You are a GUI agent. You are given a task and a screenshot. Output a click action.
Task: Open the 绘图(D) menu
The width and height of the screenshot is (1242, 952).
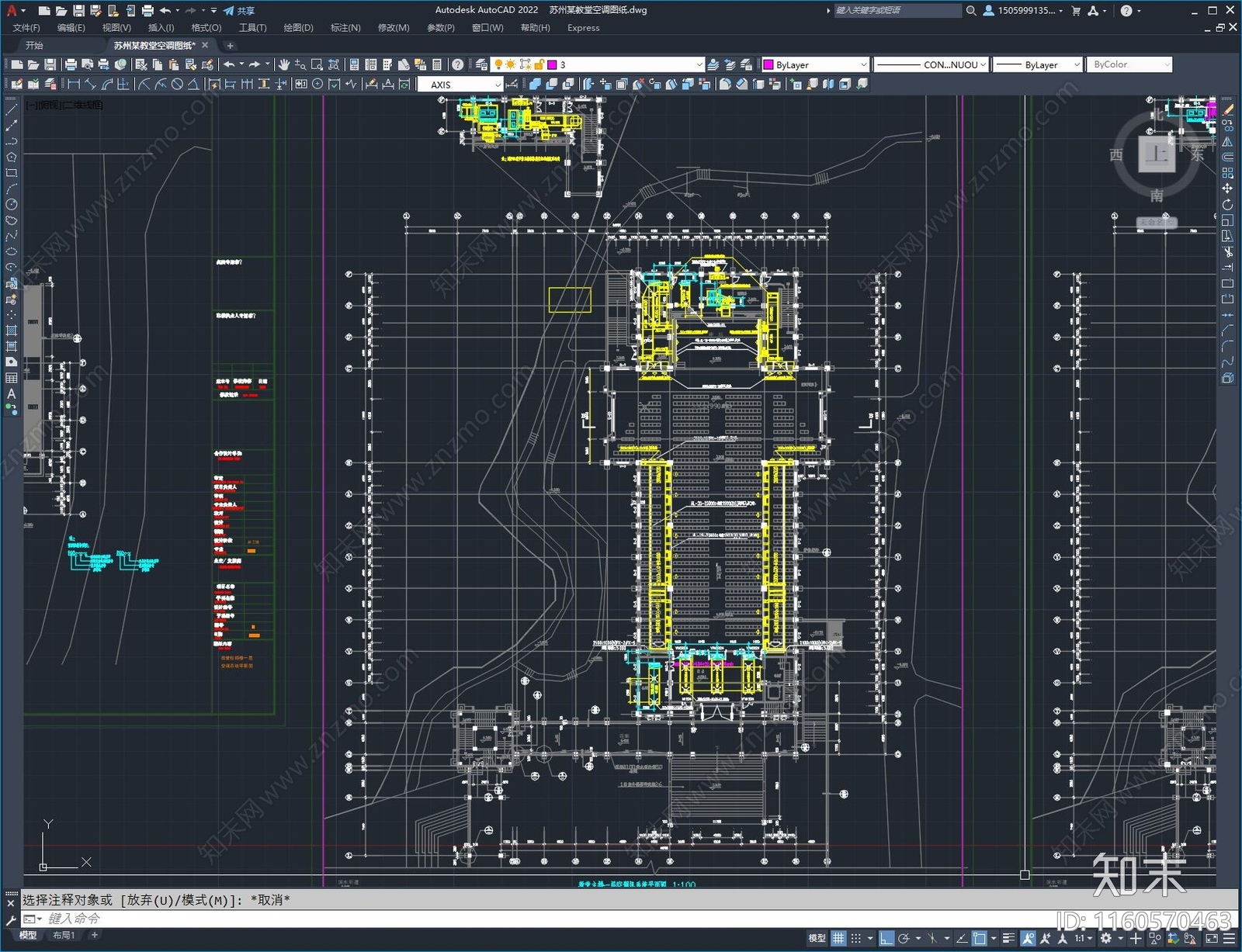298,27
